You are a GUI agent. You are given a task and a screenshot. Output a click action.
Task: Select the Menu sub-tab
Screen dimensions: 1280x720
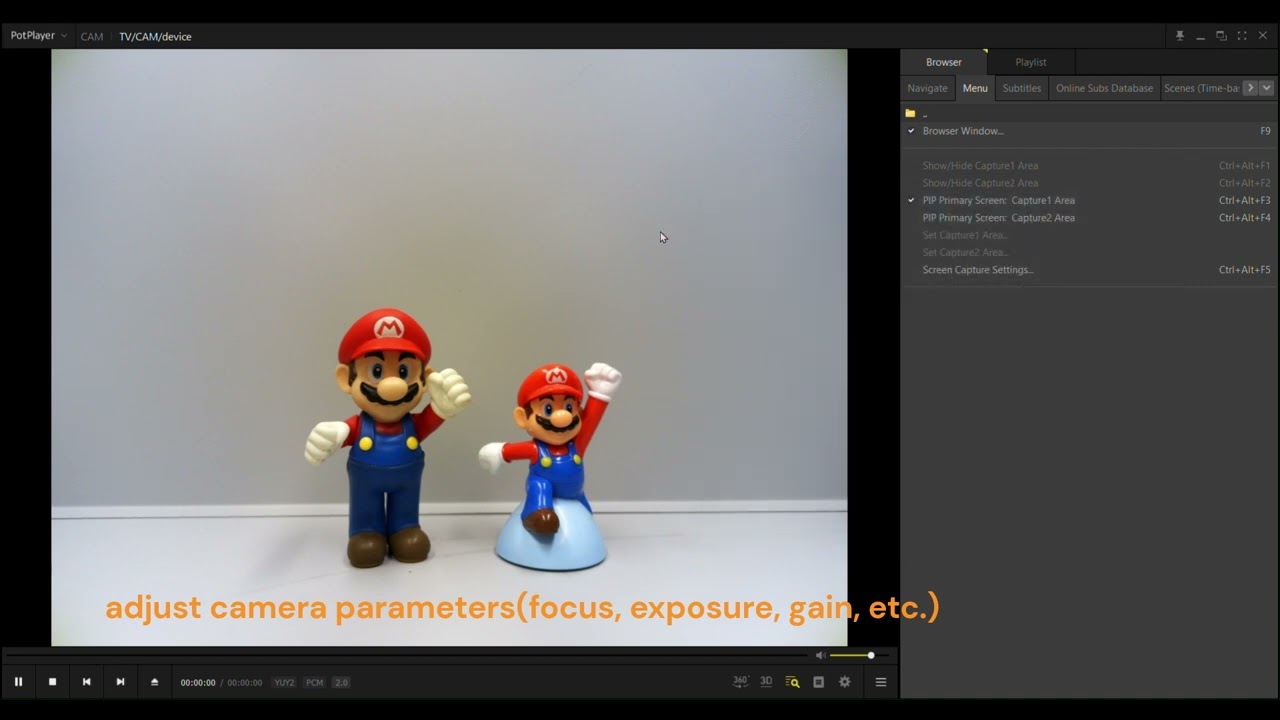pyautogui.click(x=975, y=88)
